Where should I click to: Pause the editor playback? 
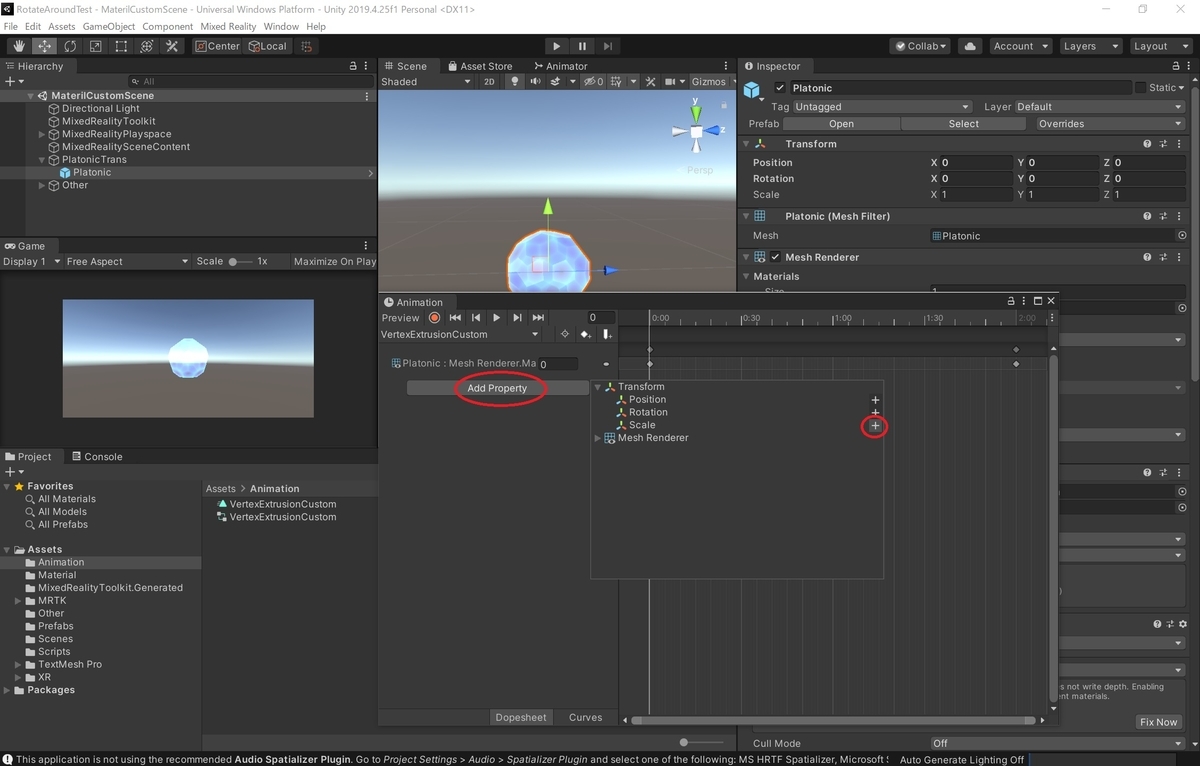tap(582, 46)
